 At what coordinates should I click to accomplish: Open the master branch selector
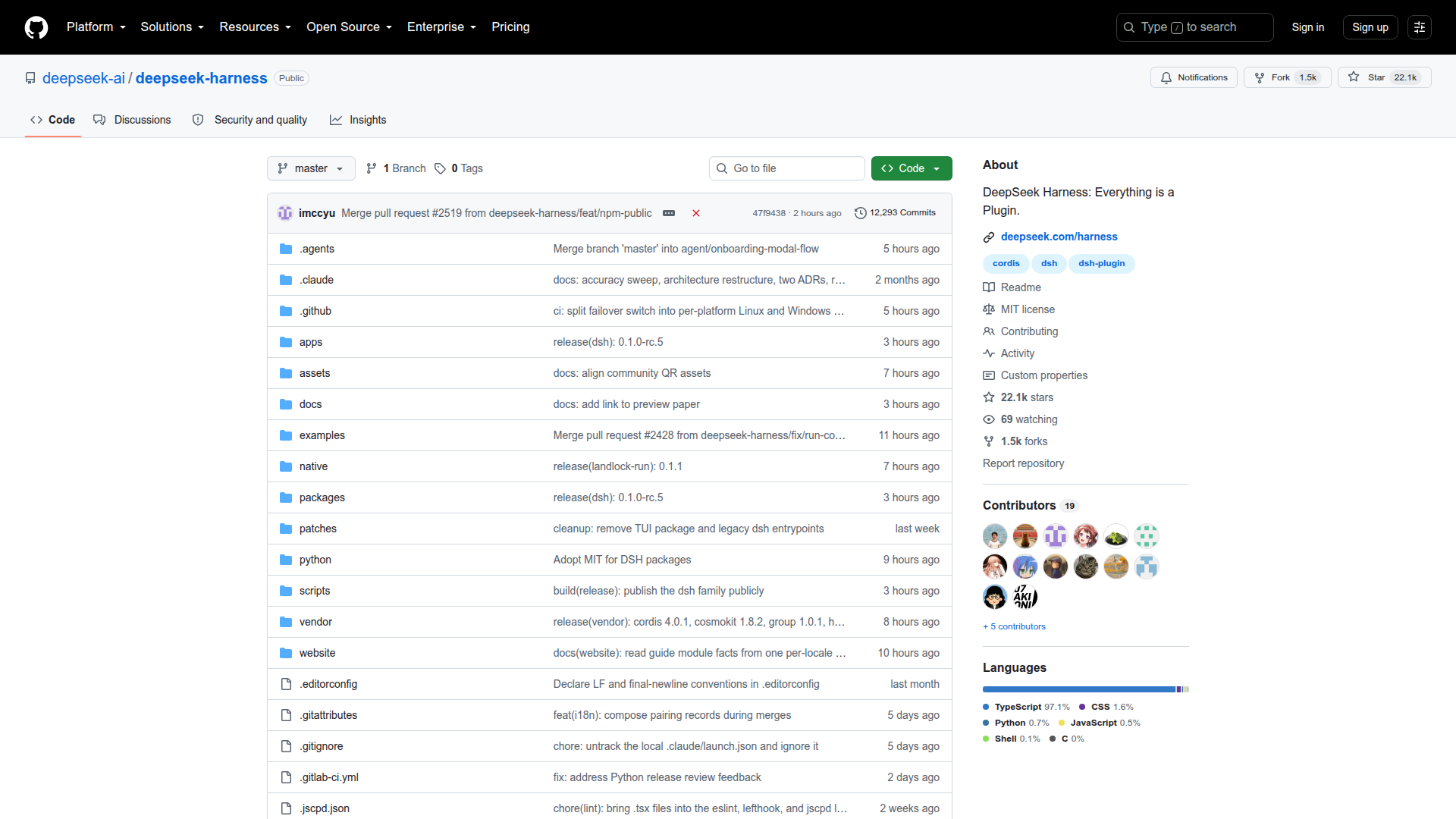pyautogui.click(x=311, y=168)
